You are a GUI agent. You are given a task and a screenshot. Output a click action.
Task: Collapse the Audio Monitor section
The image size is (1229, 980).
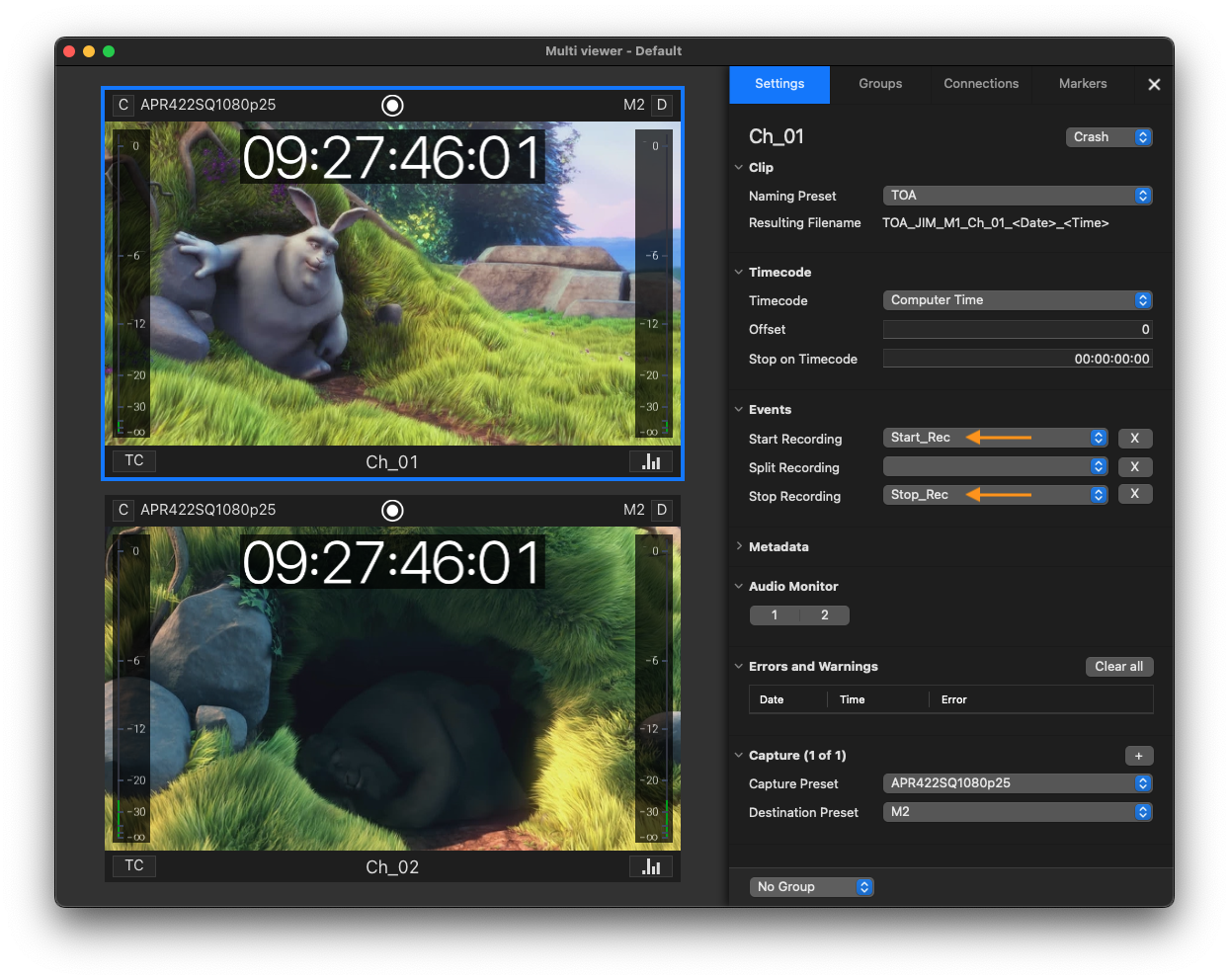point(738,587)
